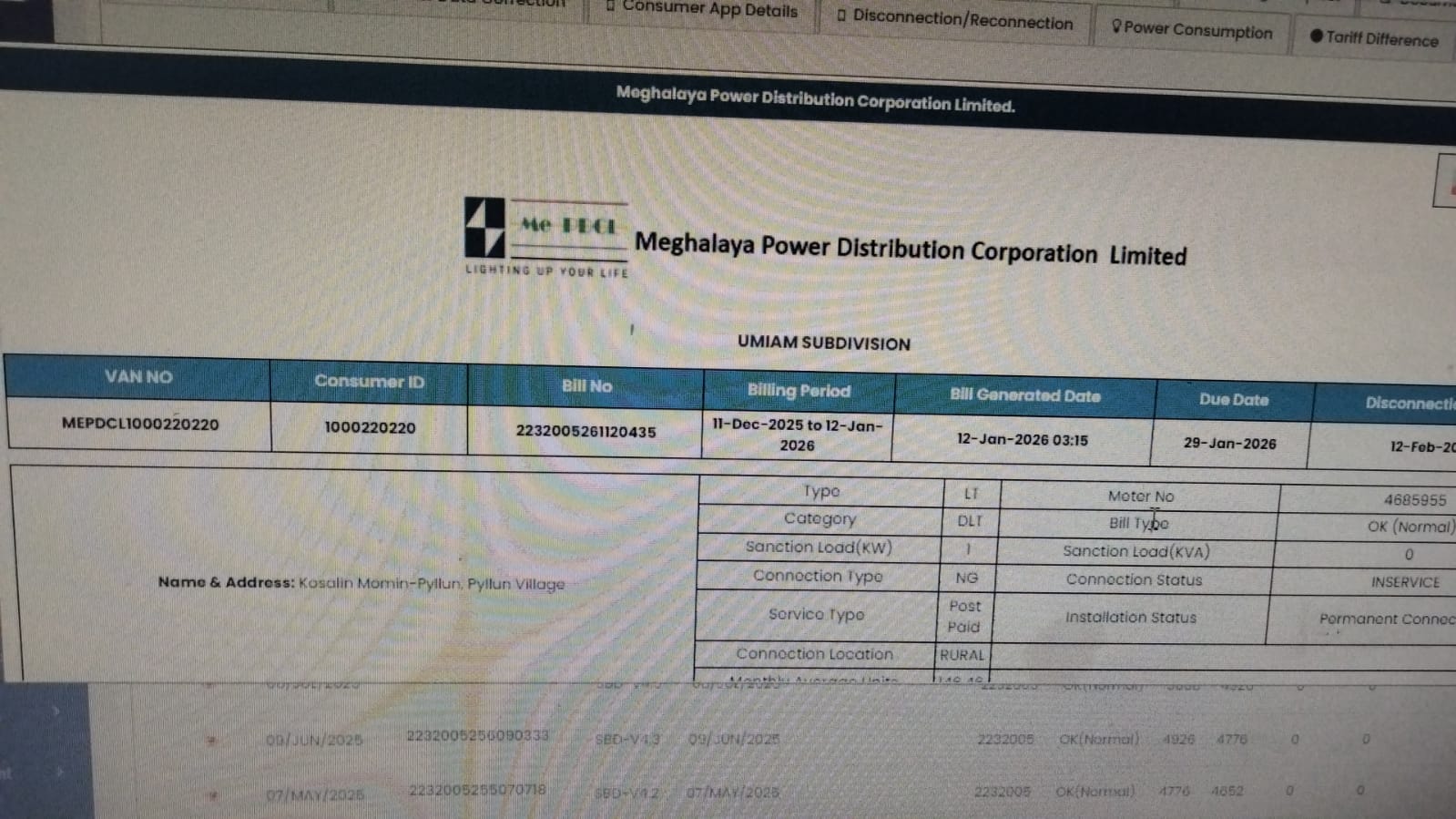Select the meter number 4685955
Screen dimensions: 1456x819
pyautogui.click(x=1415, y=499)
